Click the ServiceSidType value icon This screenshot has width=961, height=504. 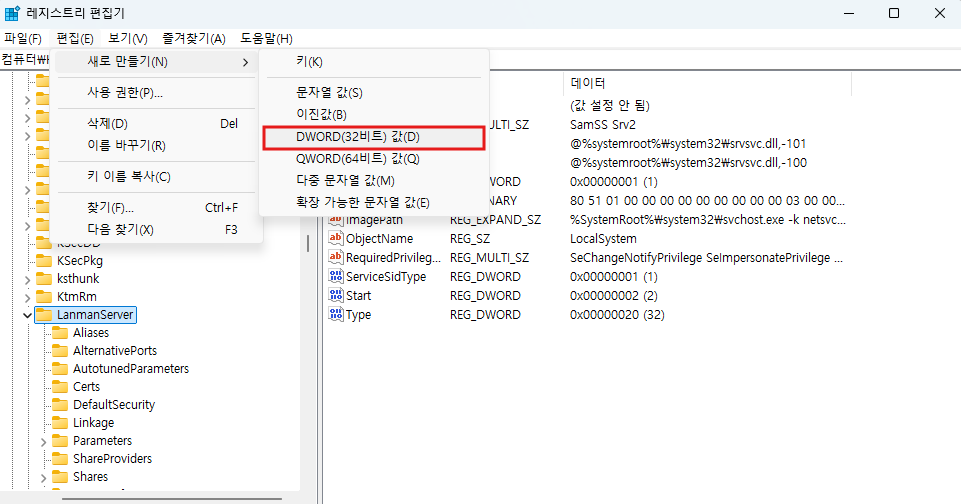coord(335,277)
